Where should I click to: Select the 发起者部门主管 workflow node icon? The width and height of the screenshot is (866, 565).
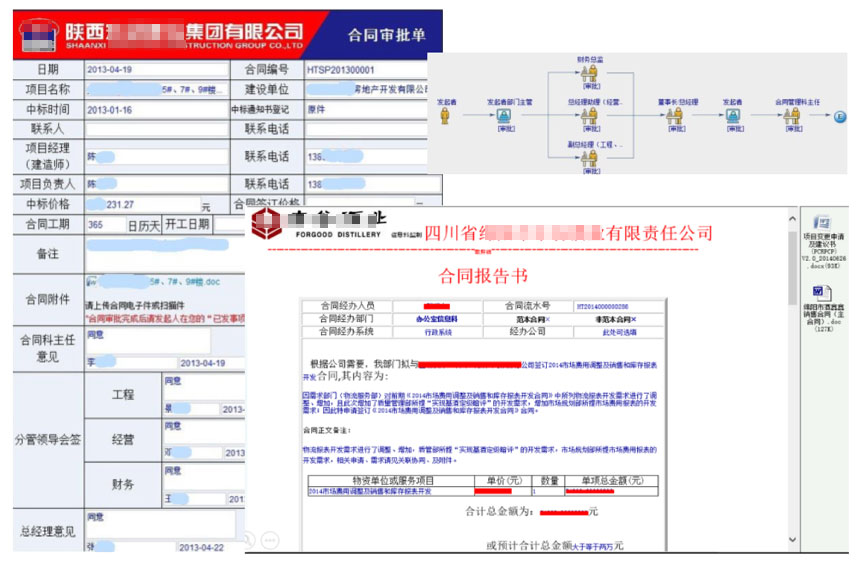click(505, 116)
